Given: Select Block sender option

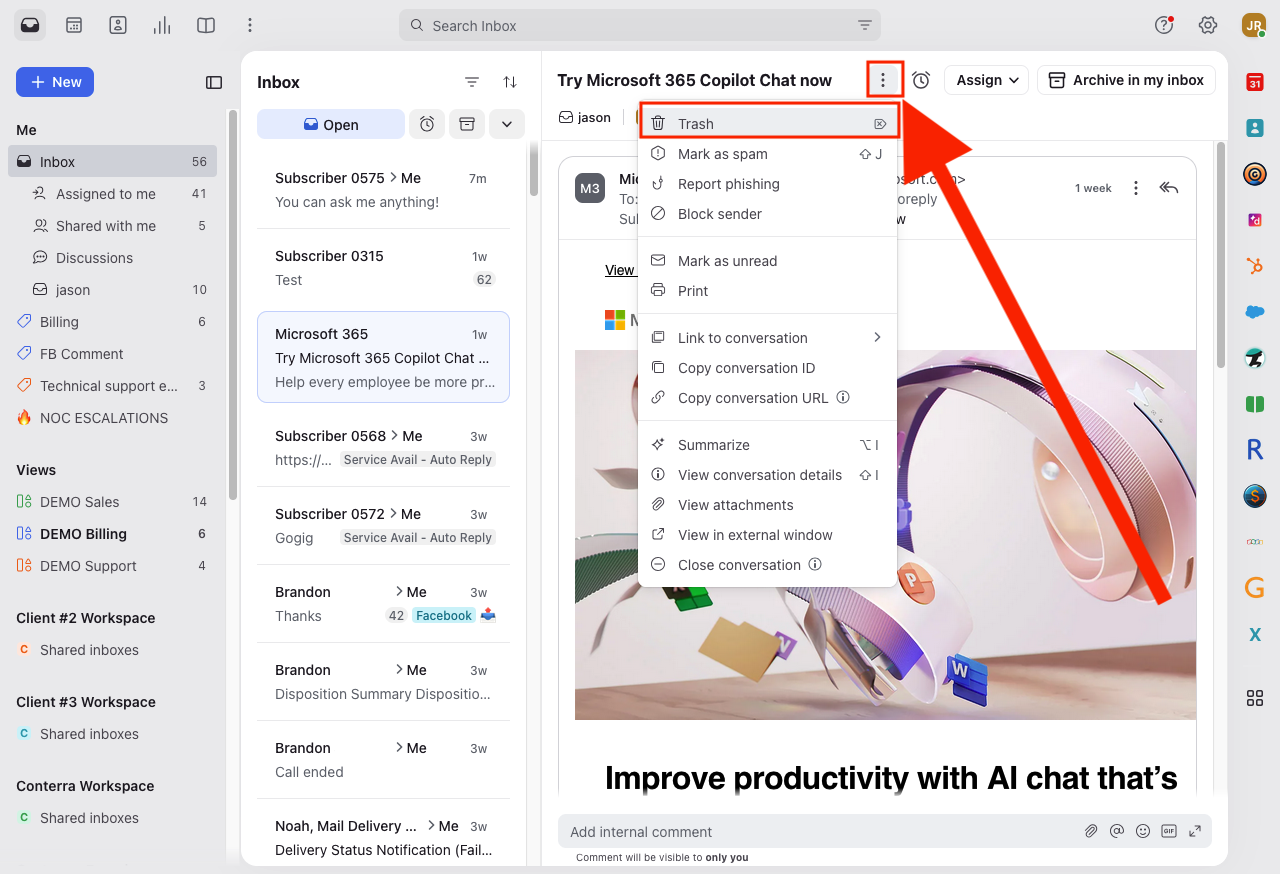Looking at the screenshot, I should pos(768,214).
